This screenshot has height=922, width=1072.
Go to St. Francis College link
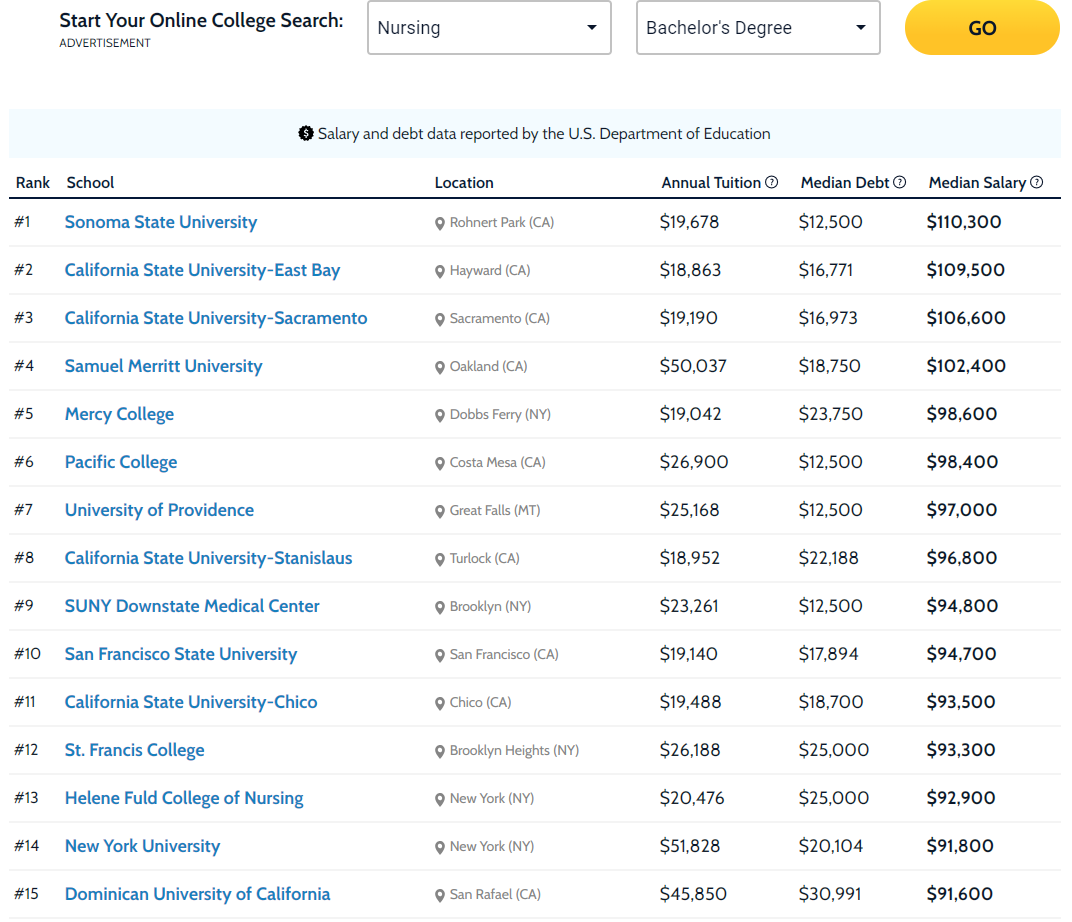pyautogui.click(x=135, y=750)
